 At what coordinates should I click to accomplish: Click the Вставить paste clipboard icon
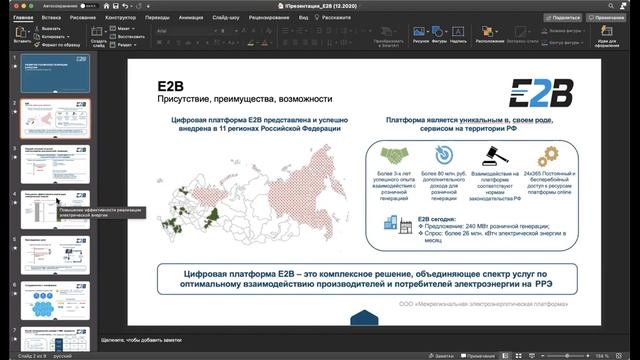20,32
